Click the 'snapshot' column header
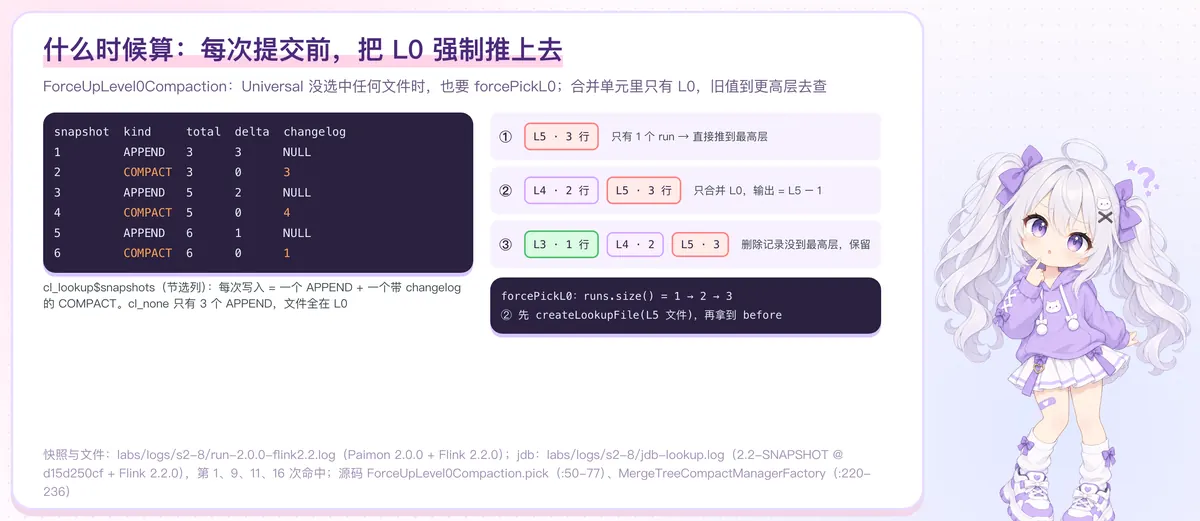The image size is (1200, 521). (x=82, y=132)
